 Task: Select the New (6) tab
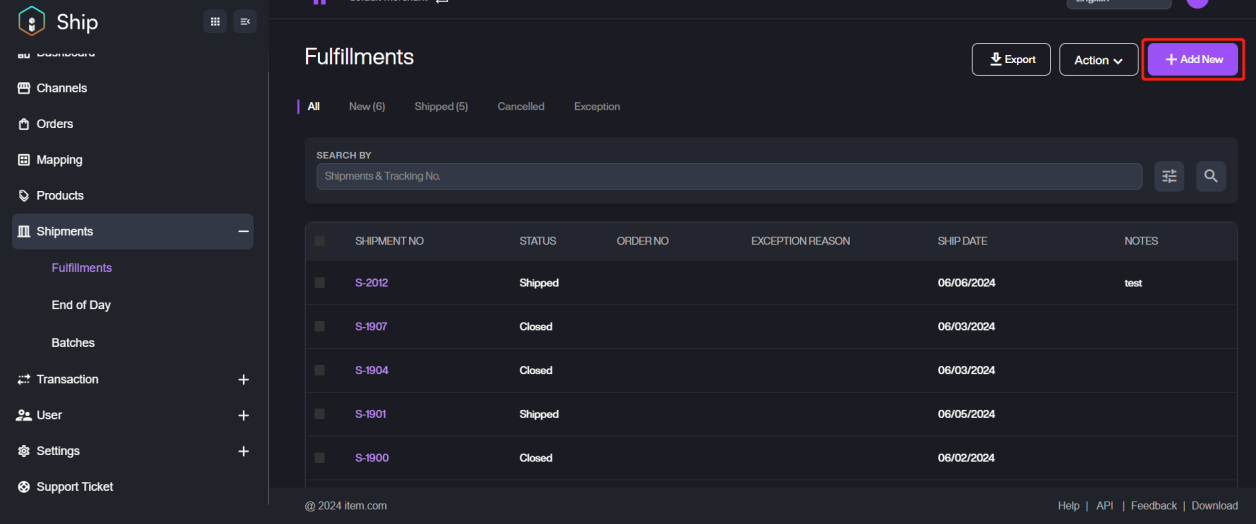[x=366, y=106]
